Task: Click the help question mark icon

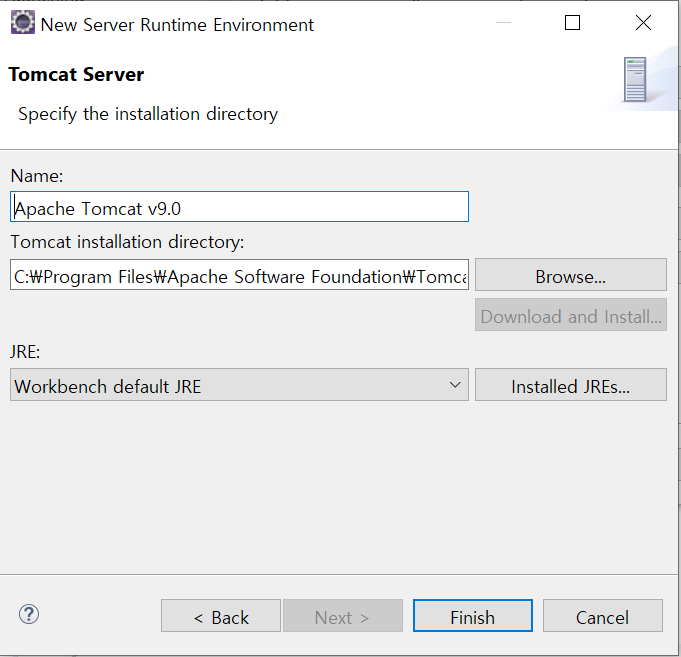Action: point(29,614)
